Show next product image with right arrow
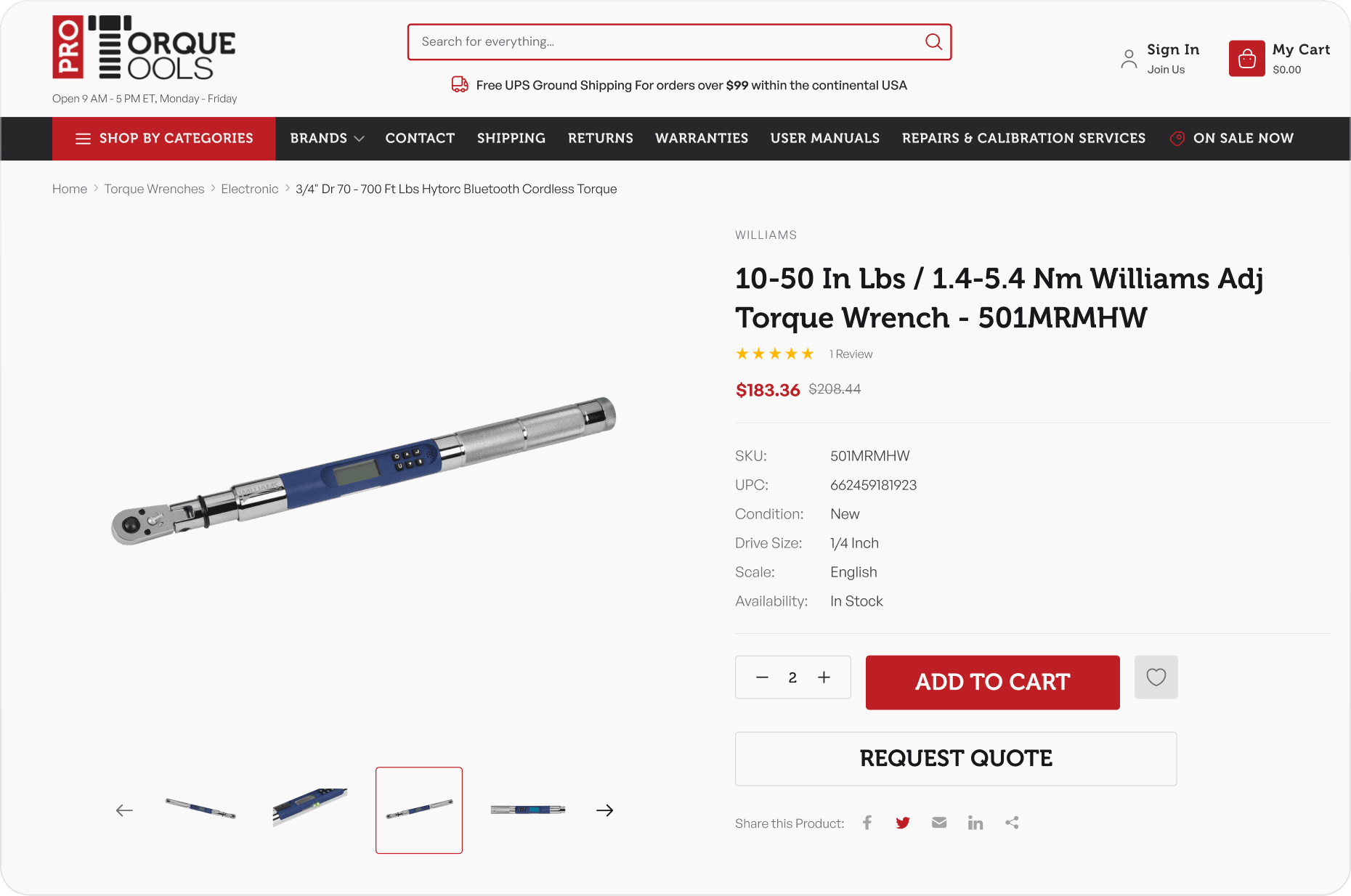 tap(604, 810)
